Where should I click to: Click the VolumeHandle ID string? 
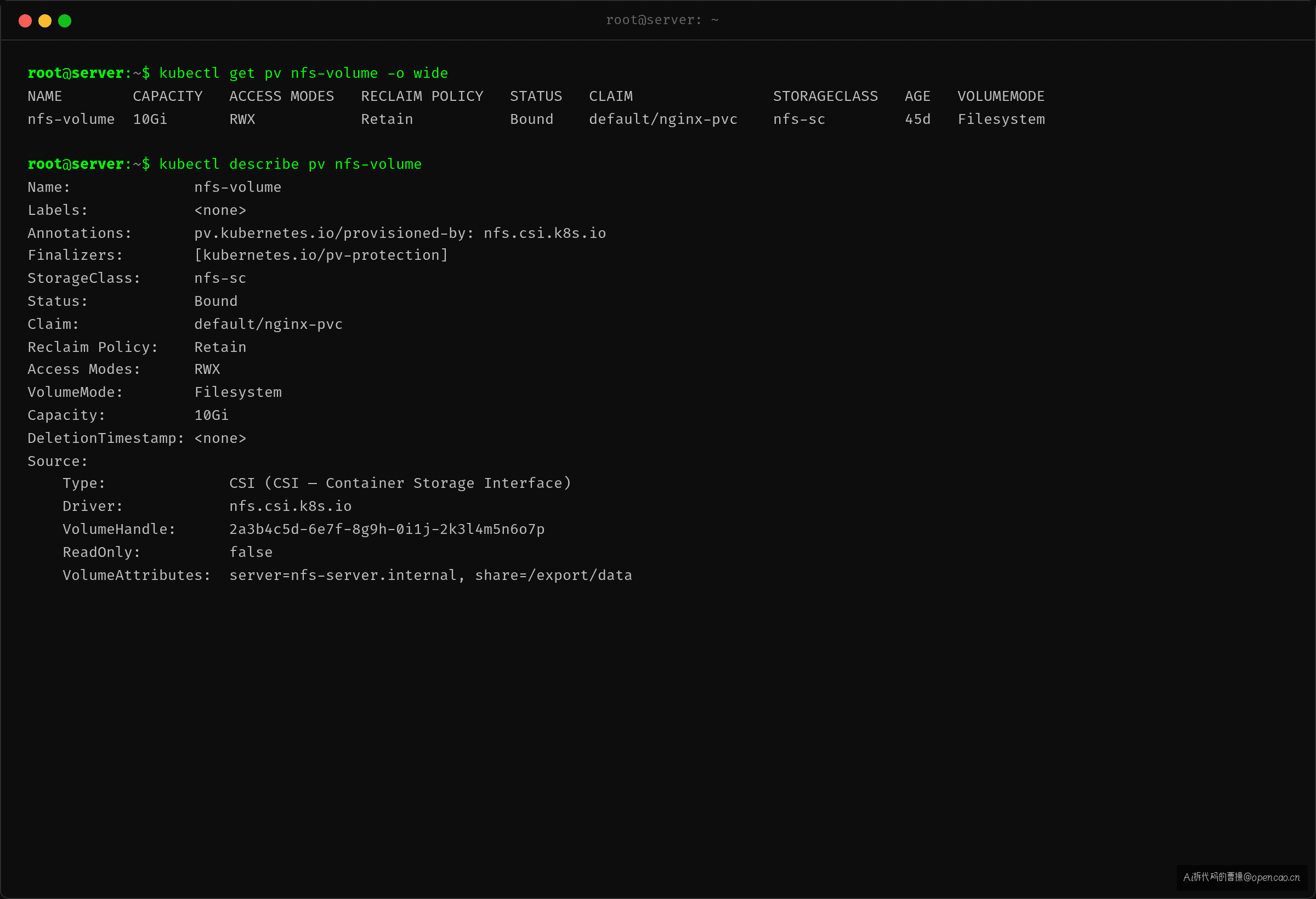(x=387, y=529)
